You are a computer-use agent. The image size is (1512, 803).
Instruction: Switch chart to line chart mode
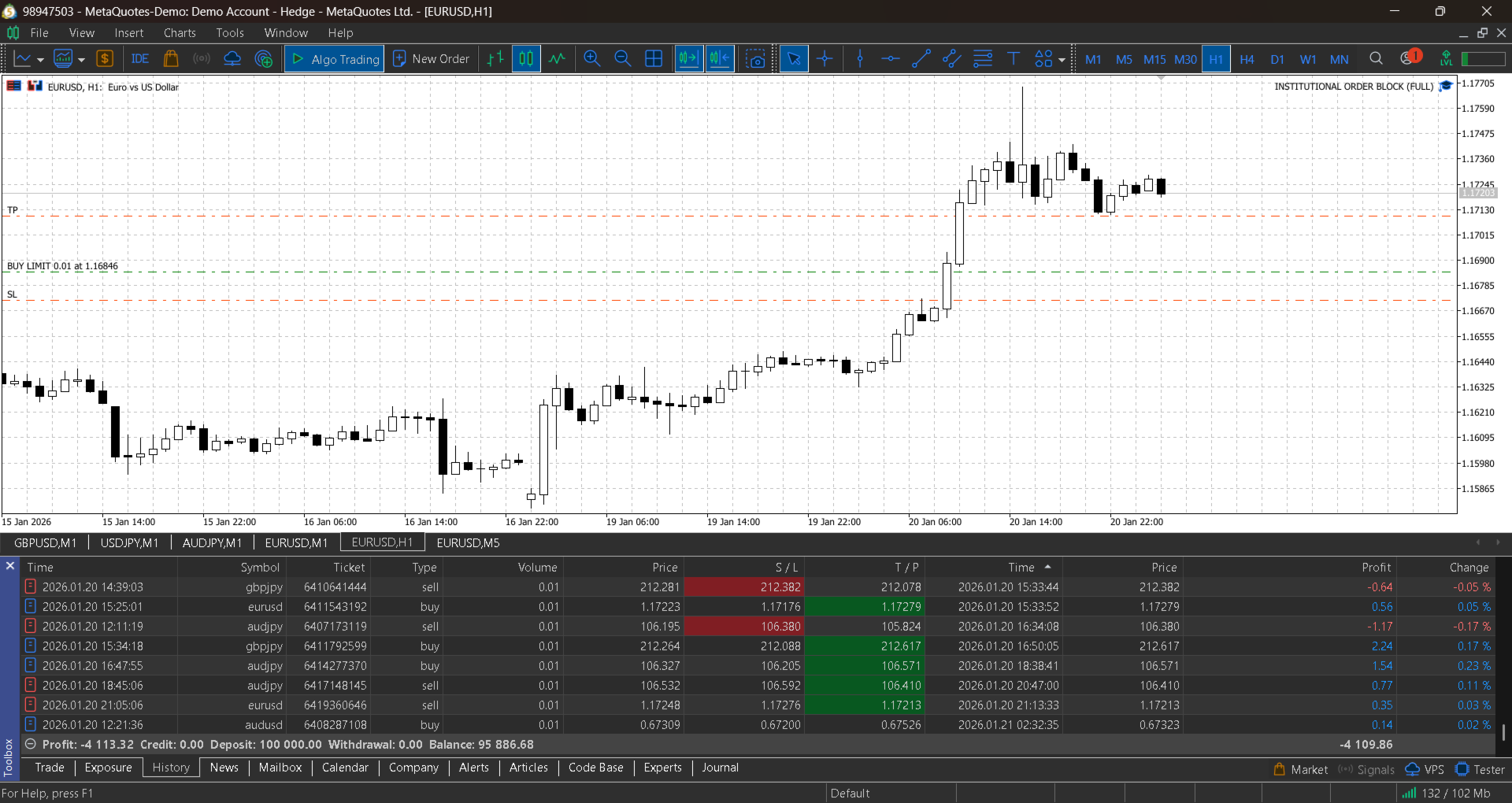pyautogui.click(x=558, y=59)
